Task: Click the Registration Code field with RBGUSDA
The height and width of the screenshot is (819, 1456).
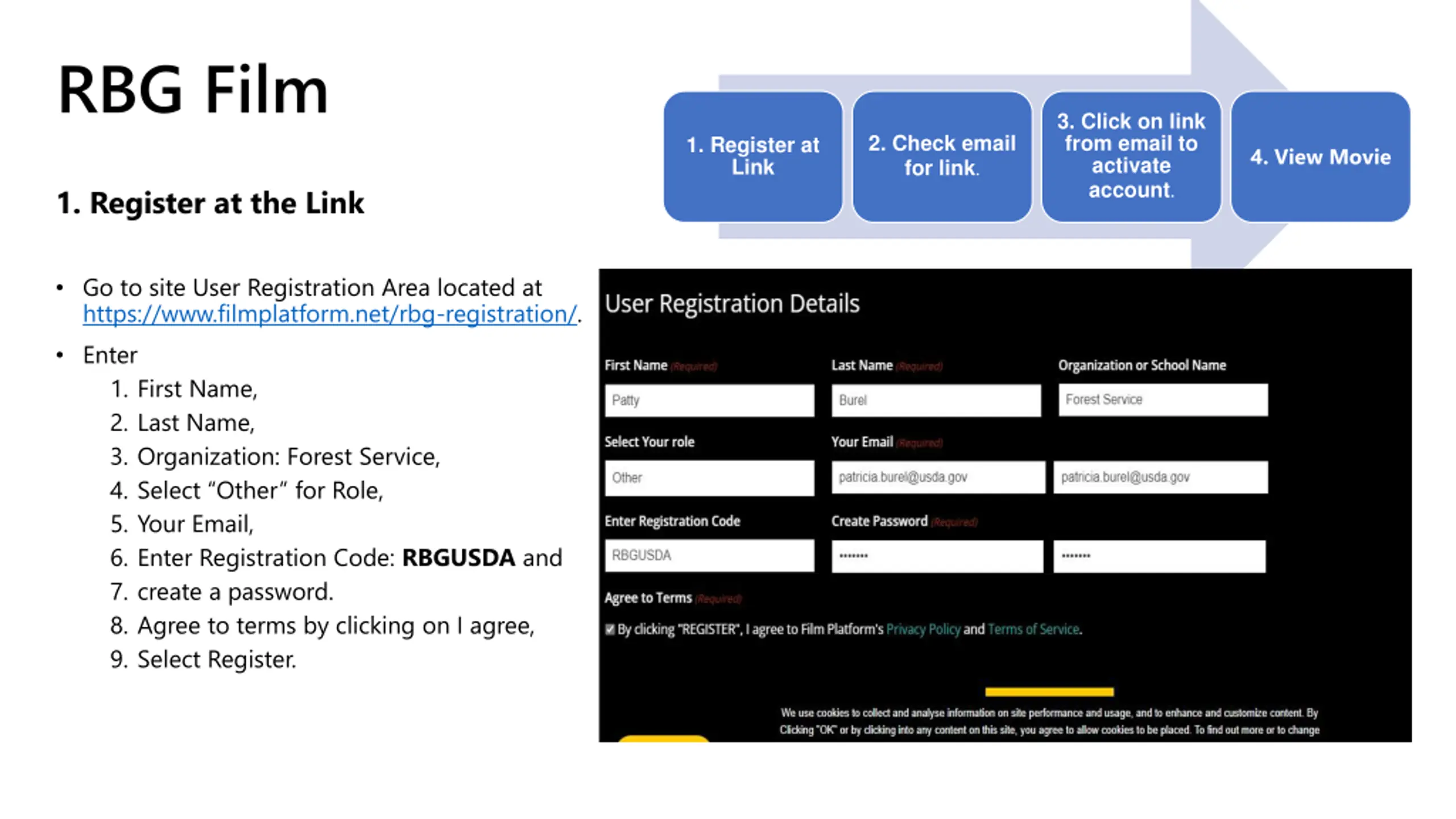Action: point(709,555)
